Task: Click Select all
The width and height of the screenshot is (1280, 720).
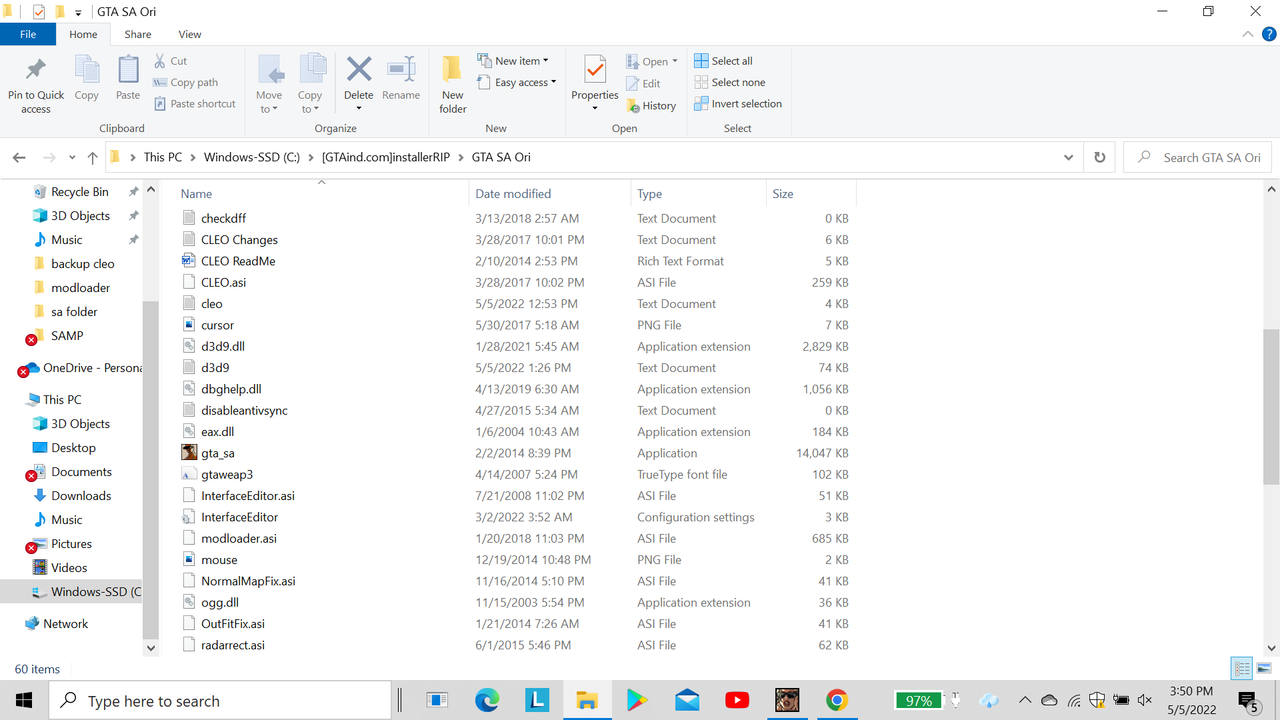Action: coord(723,61)
